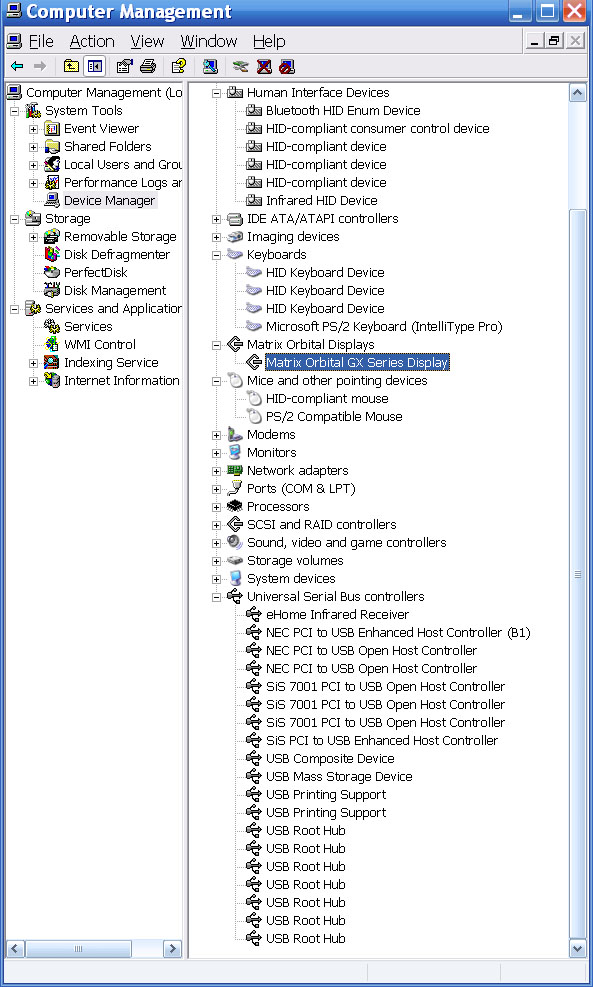Click the device list scroll-down arrow
The image size is (593, 987).
click(x=577, y=948)
